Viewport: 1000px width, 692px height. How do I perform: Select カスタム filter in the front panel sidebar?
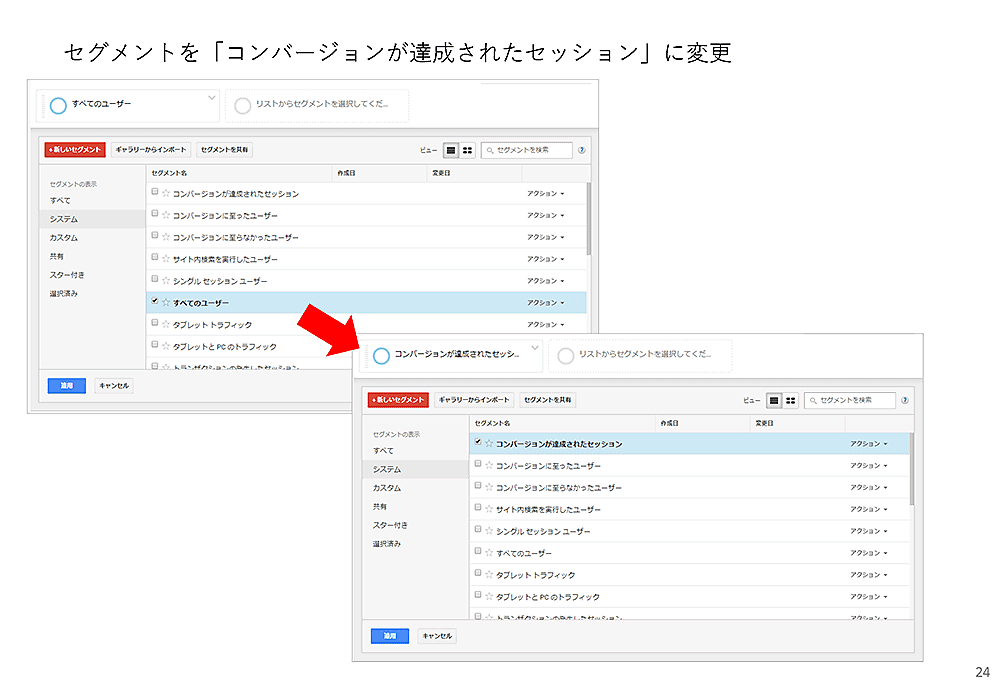386,488
